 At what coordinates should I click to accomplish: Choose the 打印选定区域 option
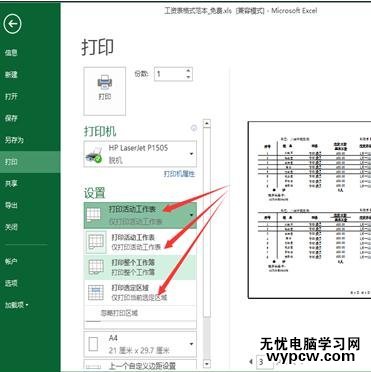(x=140, y=292)
